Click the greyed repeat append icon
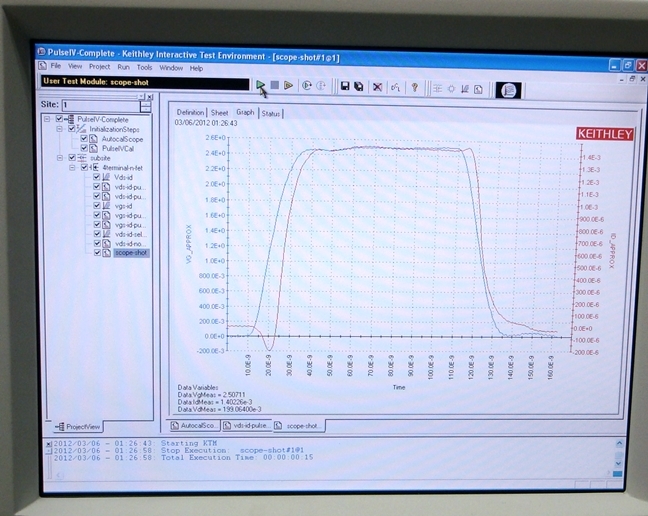 tap(321, 86)
